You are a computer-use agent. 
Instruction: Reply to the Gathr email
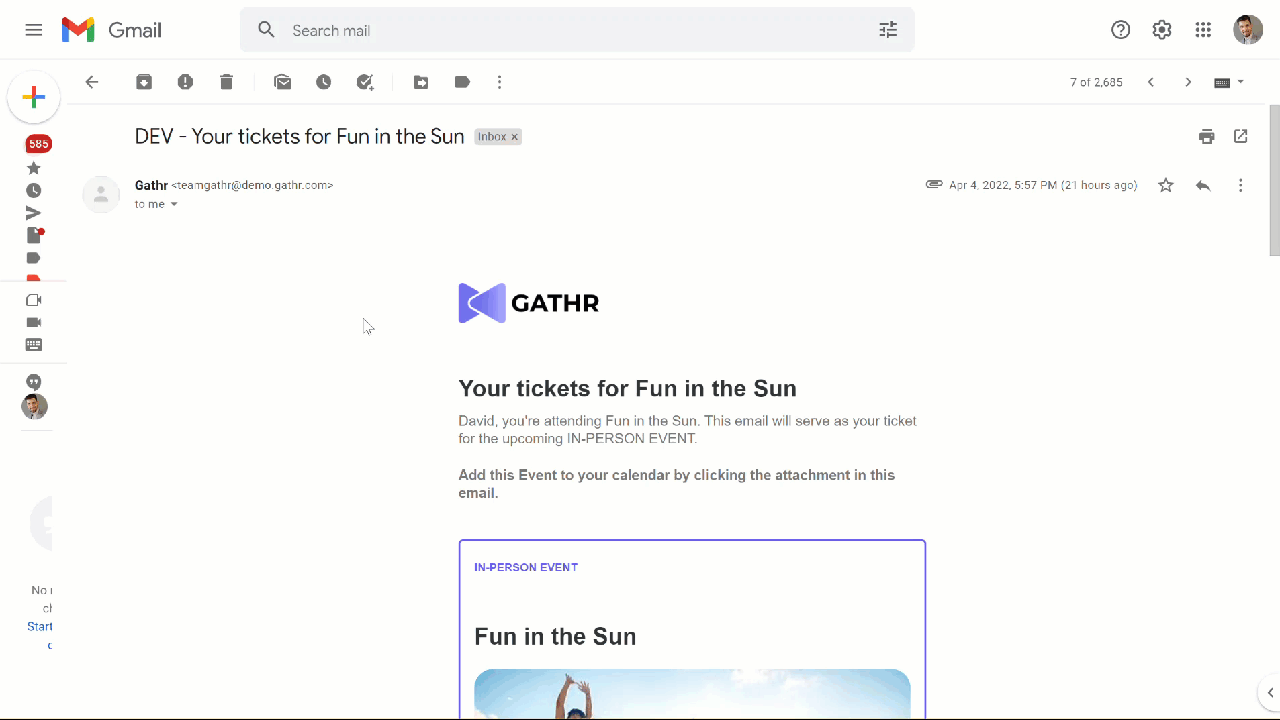[x=1203, y=185]
